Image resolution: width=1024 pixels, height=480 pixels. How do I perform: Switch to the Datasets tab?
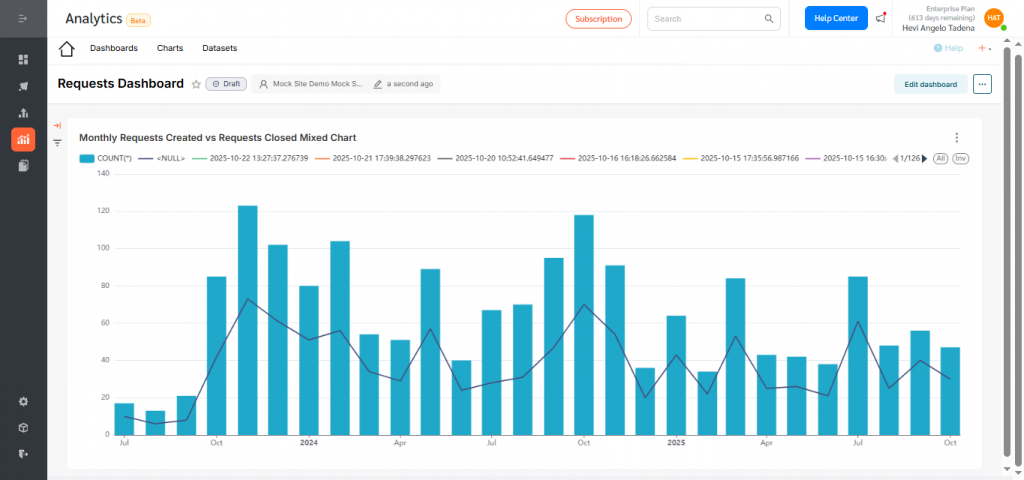(219, 48)
